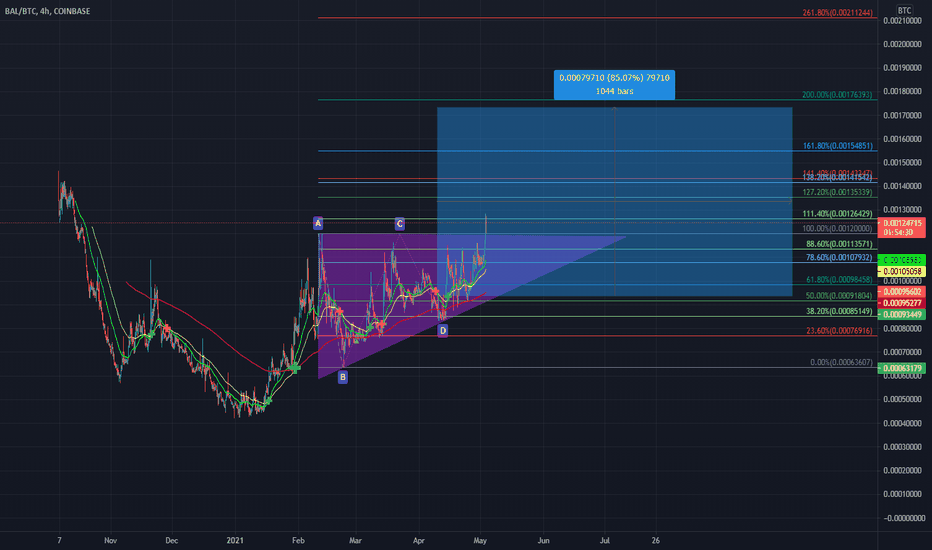Click the 127.20%(0.00135339) Fibonacci label
Image resolution: width=932 pixels, height=550 pixels.
pyautogui.click(x=837, y=192)
